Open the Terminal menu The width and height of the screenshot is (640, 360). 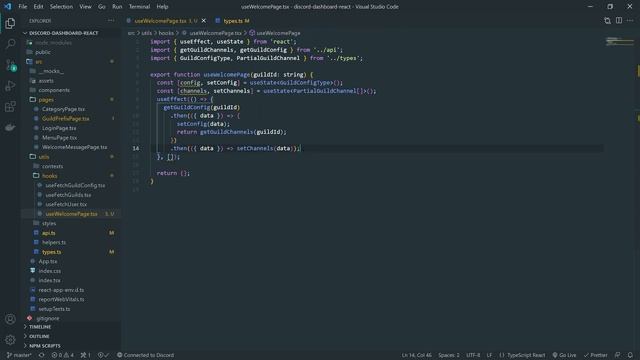coord(139,7)
